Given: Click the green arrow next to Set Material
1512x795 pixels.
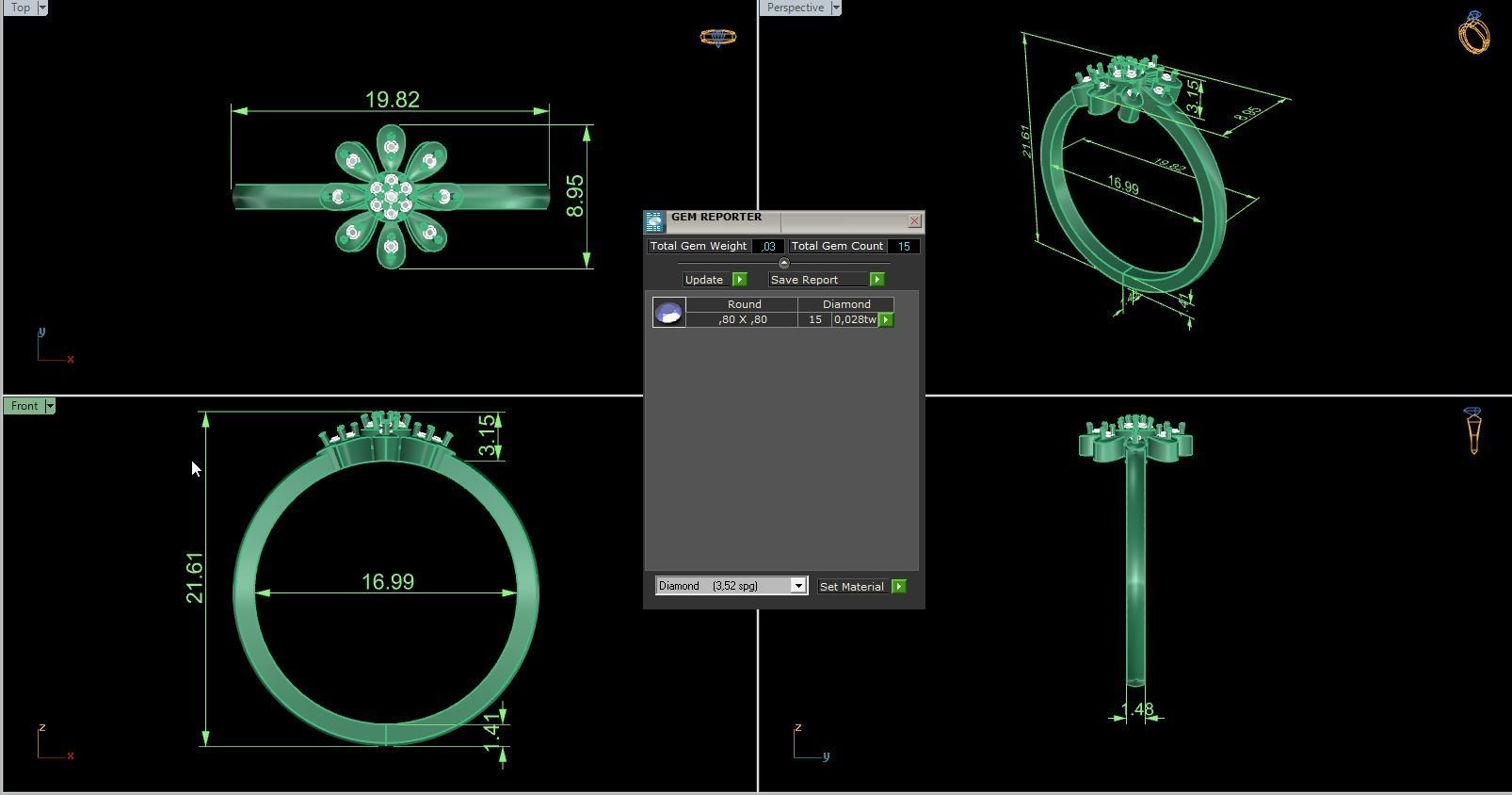Looking at the screenshot, I should pos(899,587).
